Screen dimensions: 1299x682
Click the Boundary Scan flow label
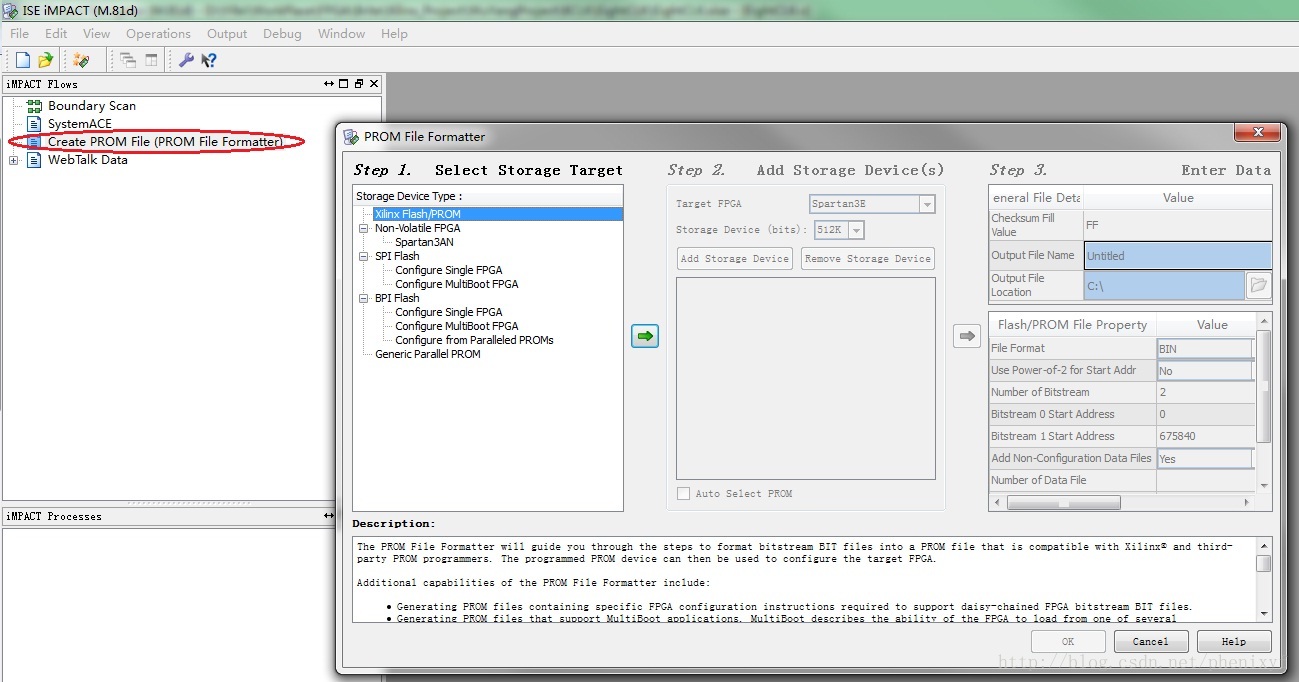[x=92, y=105]
